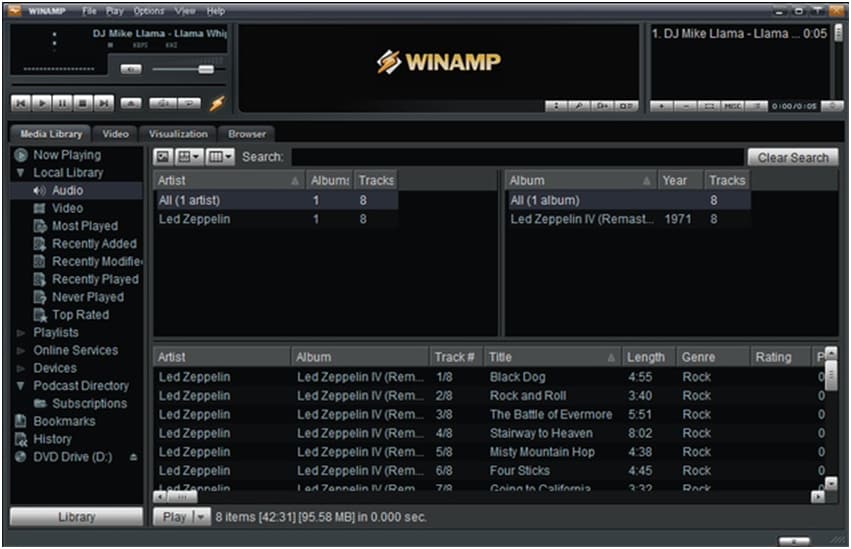Switch to the Visualization tab
The height and width of the screenshot is (549, 851).
point(178,133)
